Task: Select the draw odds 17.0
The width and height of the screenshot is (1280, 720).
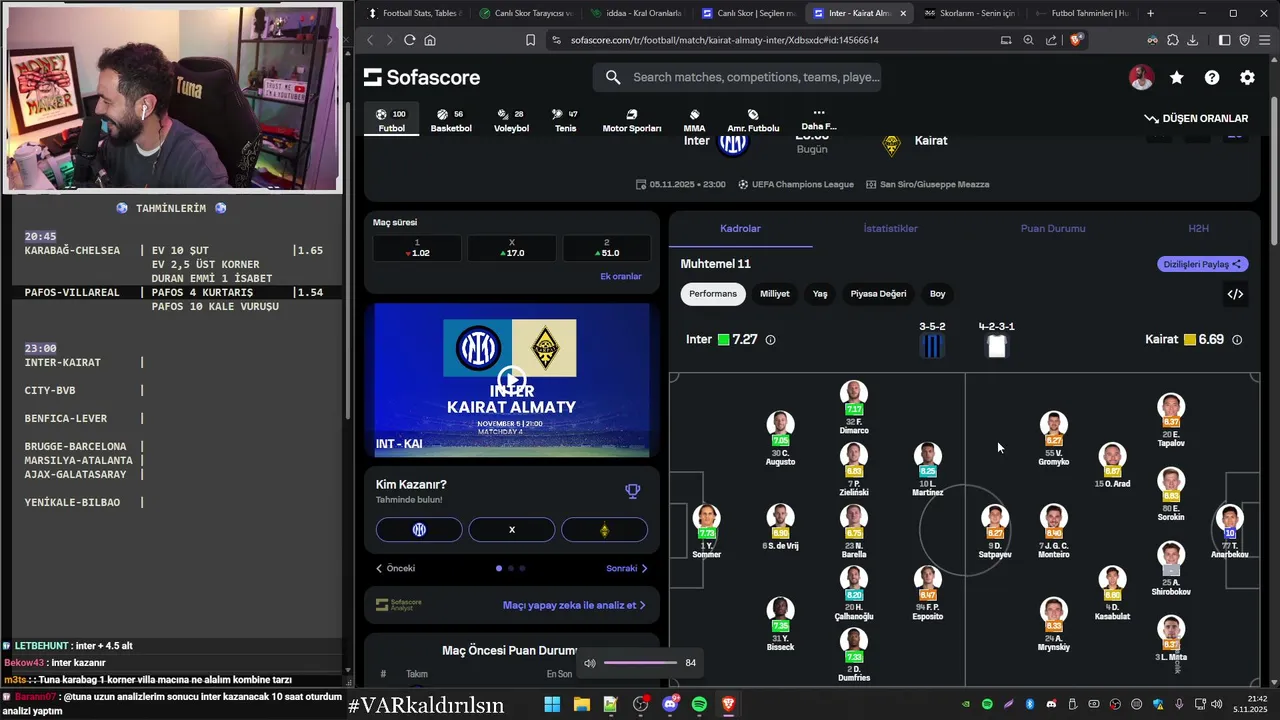Action: pos(511,248)
